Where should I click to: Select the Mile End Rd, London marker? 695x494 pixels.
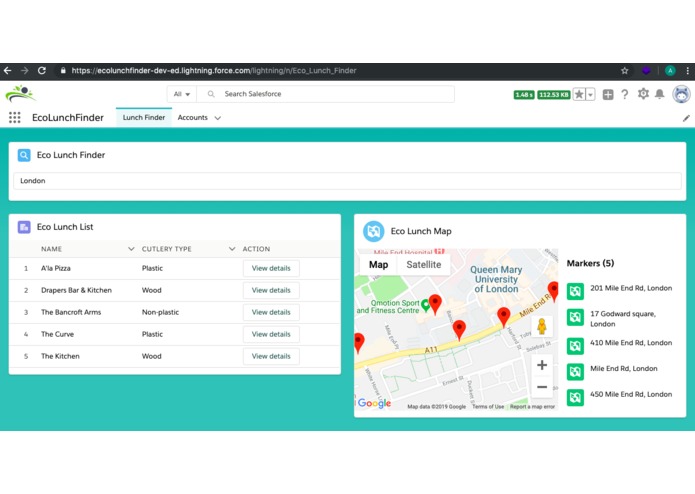tap(620, 371)
